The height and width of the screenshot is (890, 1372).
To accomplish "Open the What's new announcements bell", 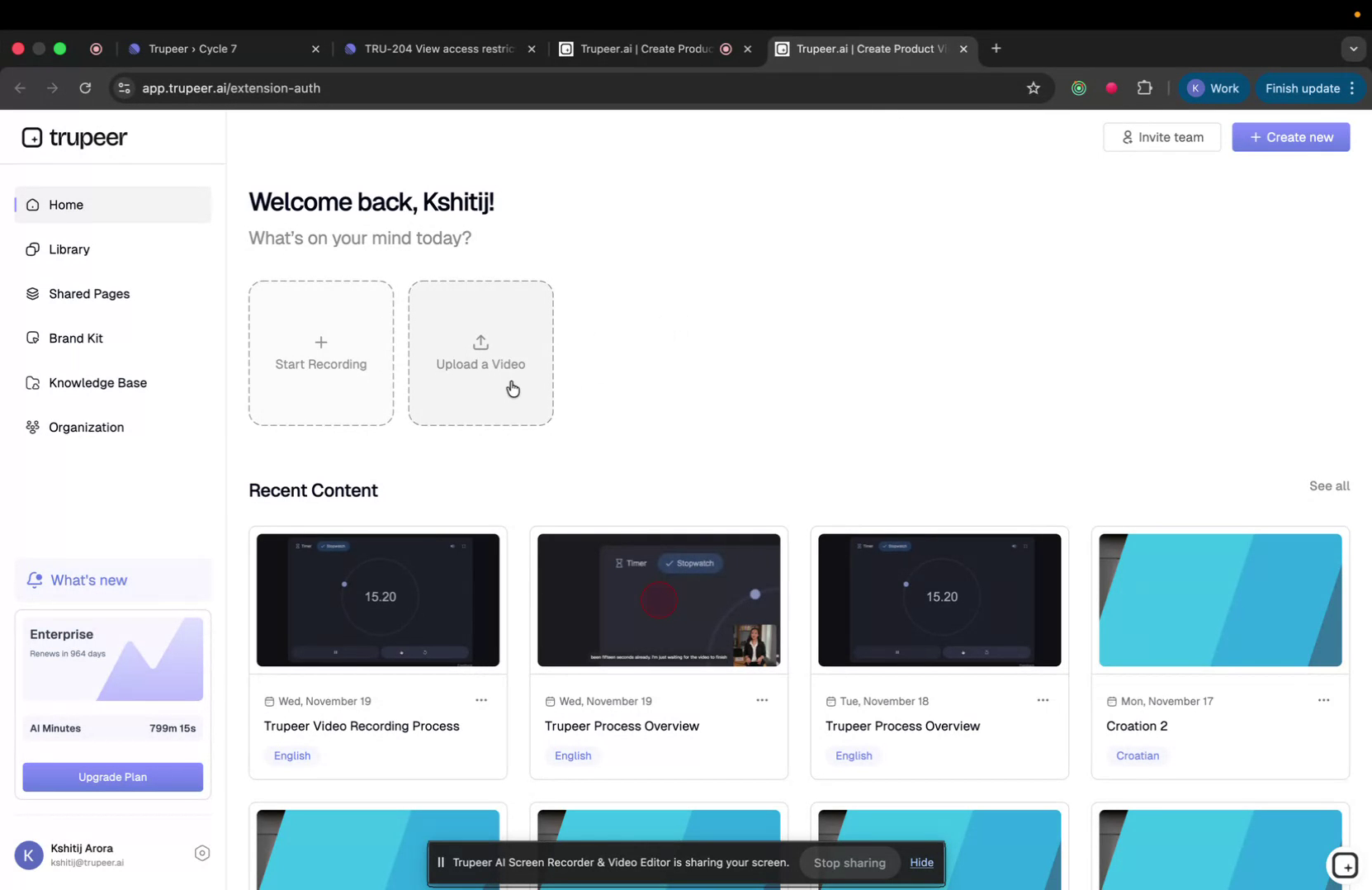I will [34, 580].
